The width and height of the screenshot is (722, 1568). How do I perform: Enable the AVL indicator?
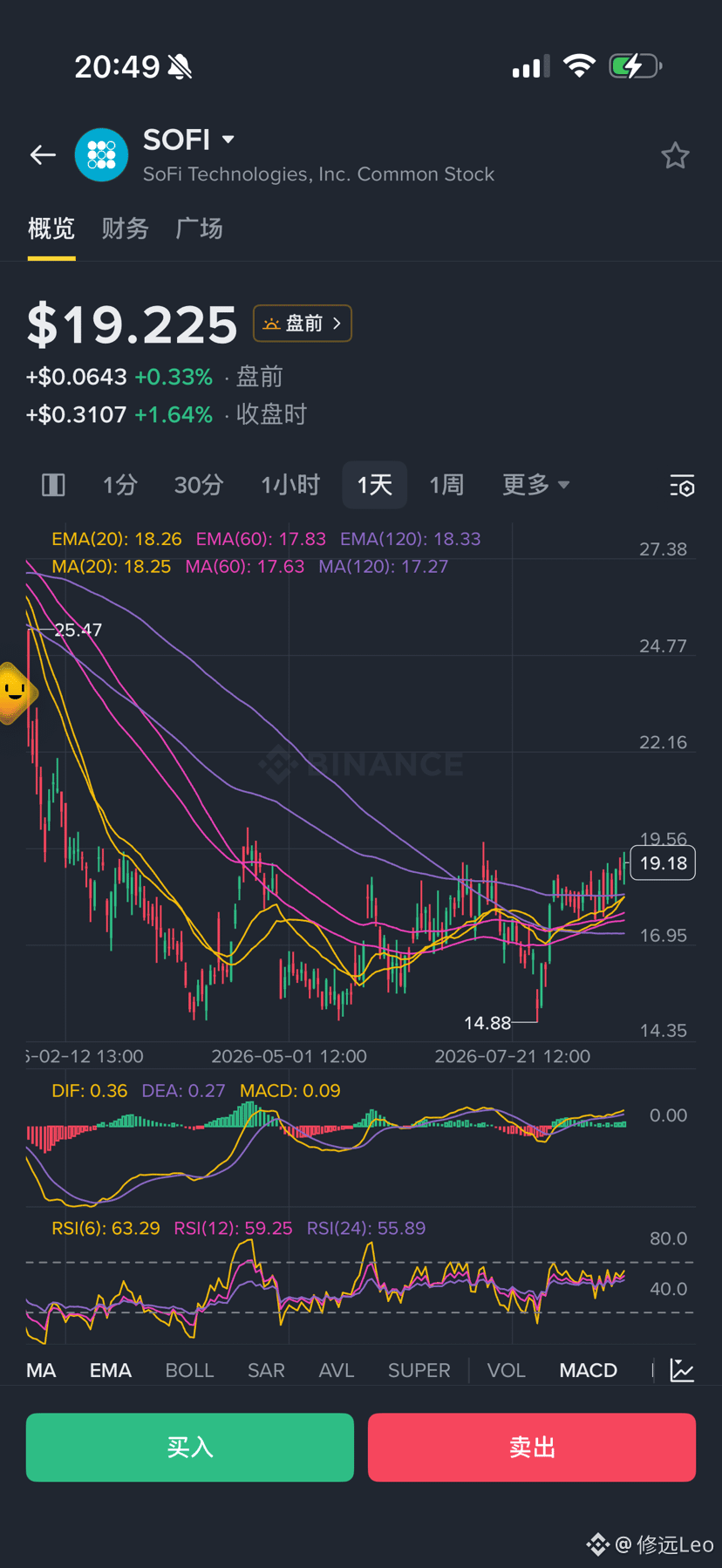point(337,1370)
